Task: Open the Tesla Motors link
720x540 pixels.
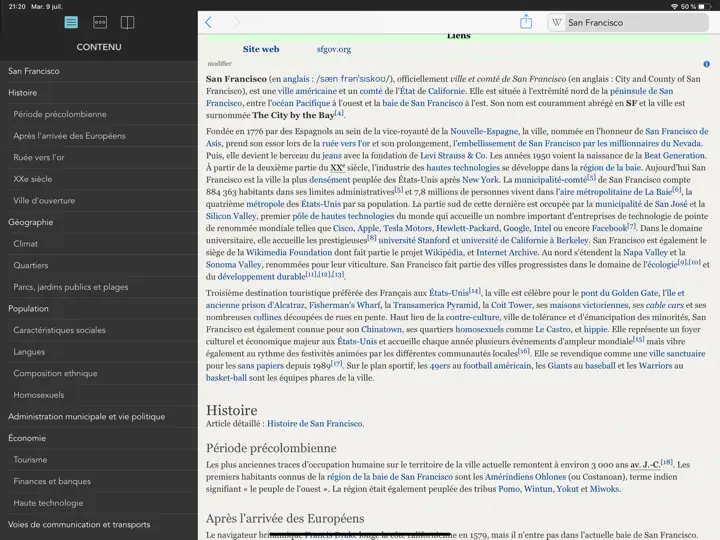Action: click(408, 228)
